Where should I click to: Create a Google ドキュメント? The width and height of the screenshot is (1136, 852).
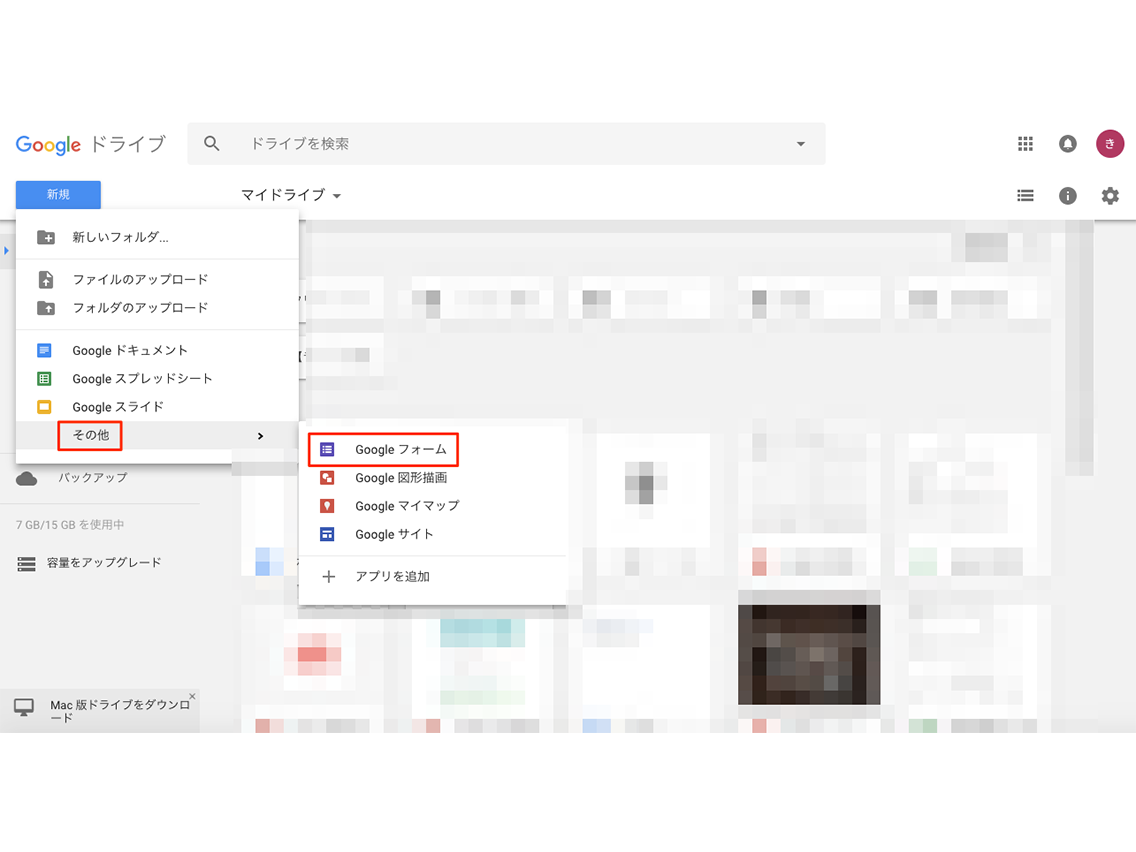pos(157,350)
